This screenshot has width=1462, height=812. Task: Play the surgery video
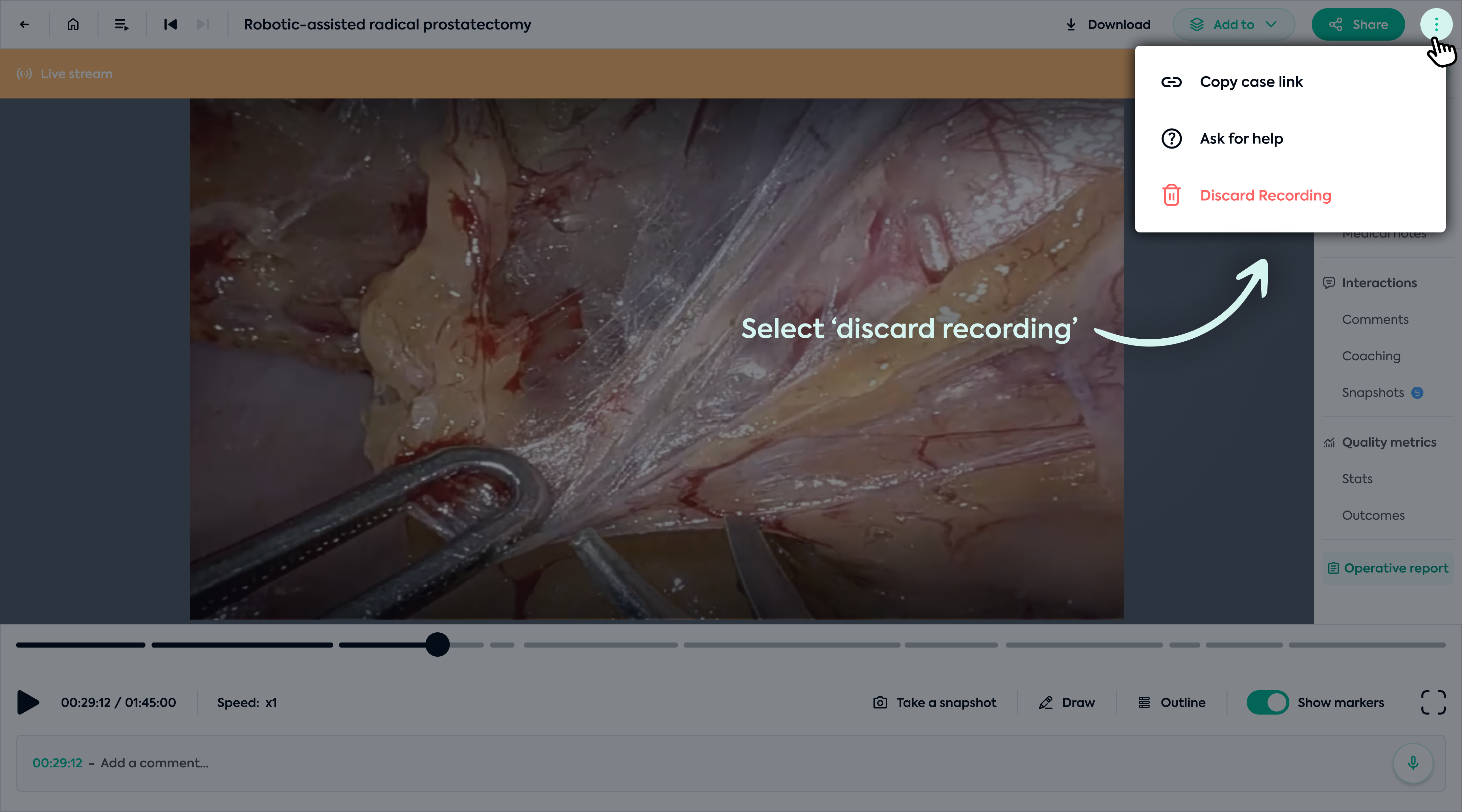coord(28,702)
